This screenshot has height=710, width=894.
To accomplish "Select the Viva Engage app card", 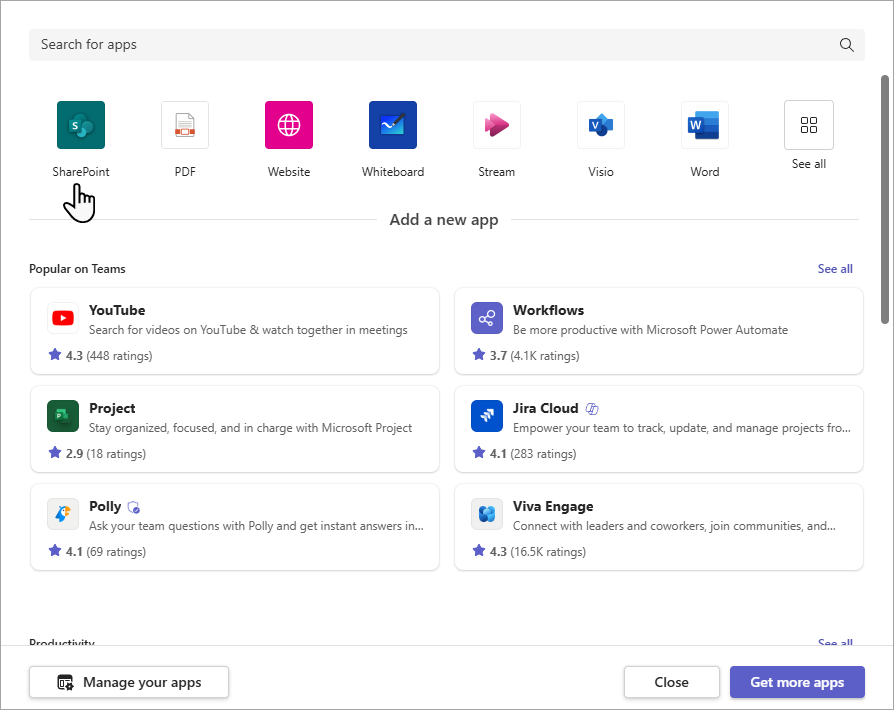I will coord(659,527).
